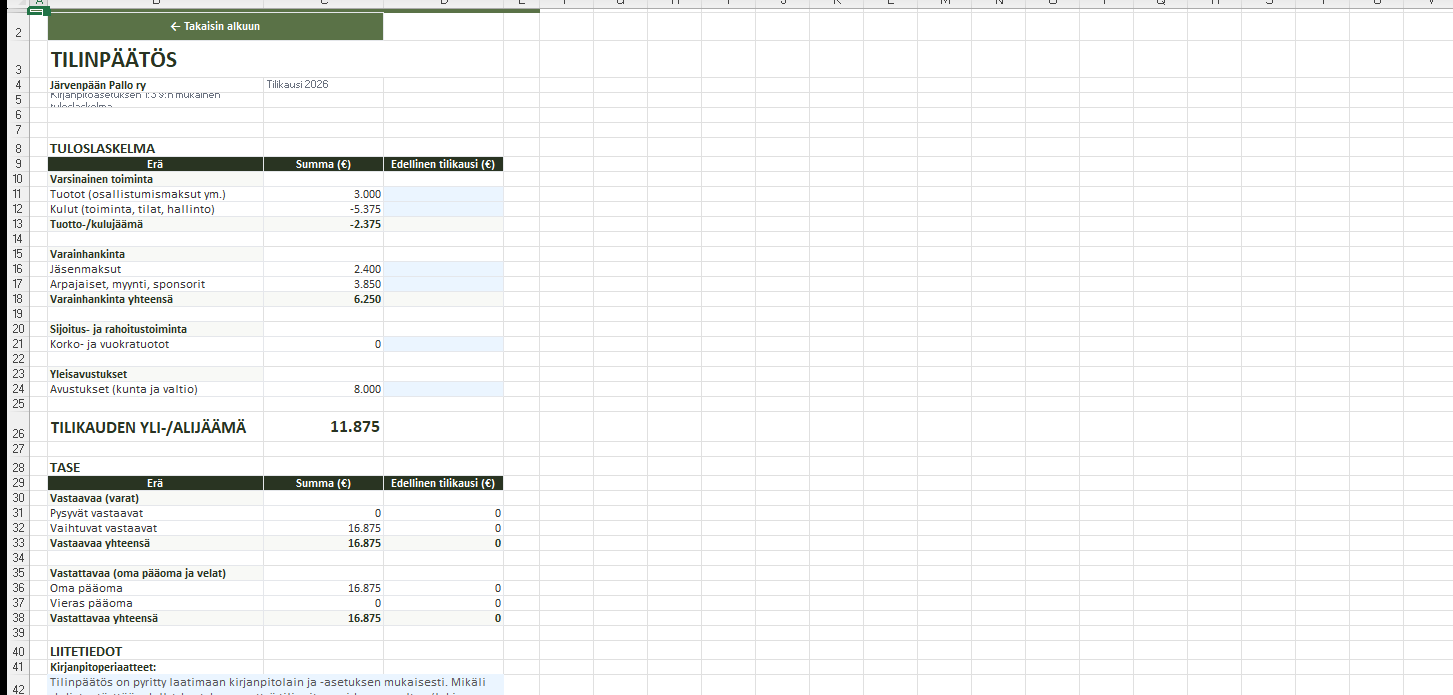Select the Varainhankinta yhteensä total 6.250

click(322, 299)
